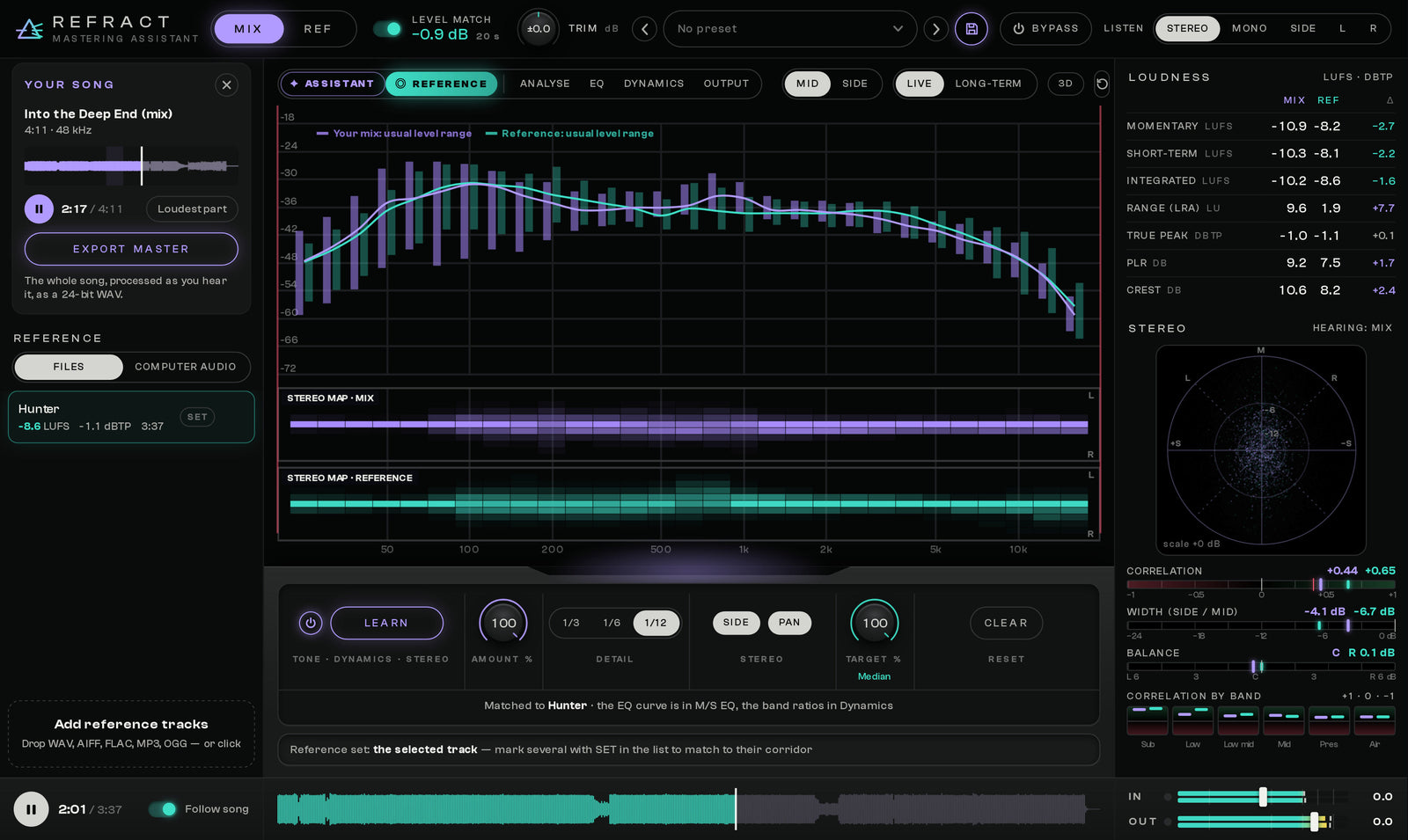Click the IN level slider handle

point(1263,797)
